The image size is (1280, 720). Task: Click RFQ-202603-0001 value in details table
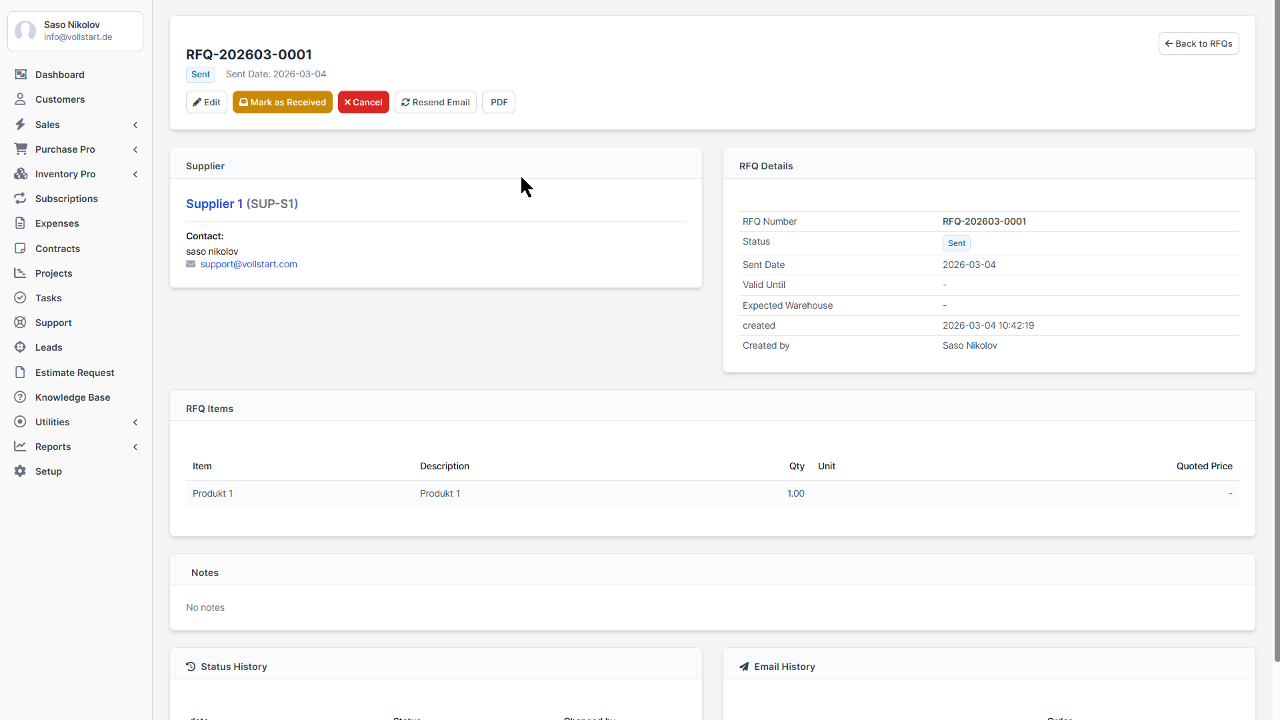984,222
